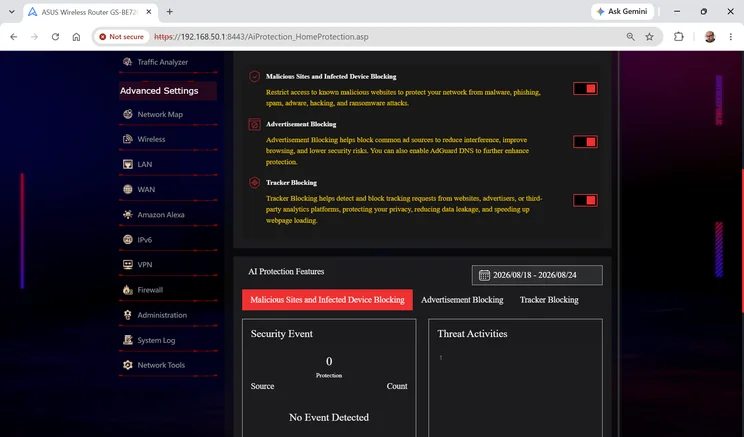Click the Protection count value 0
Screen dimensions: 744x437
point(329,362)
